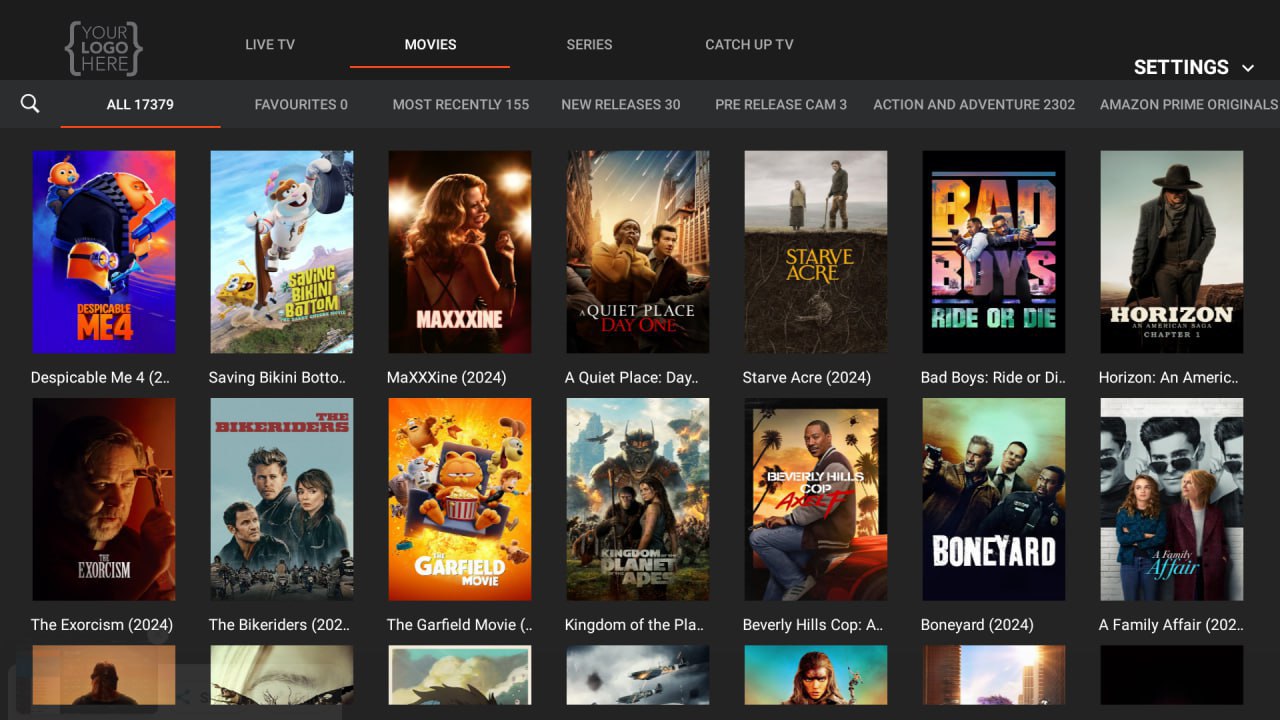Show the Favourites 0 category

click(x=301, y=104)
